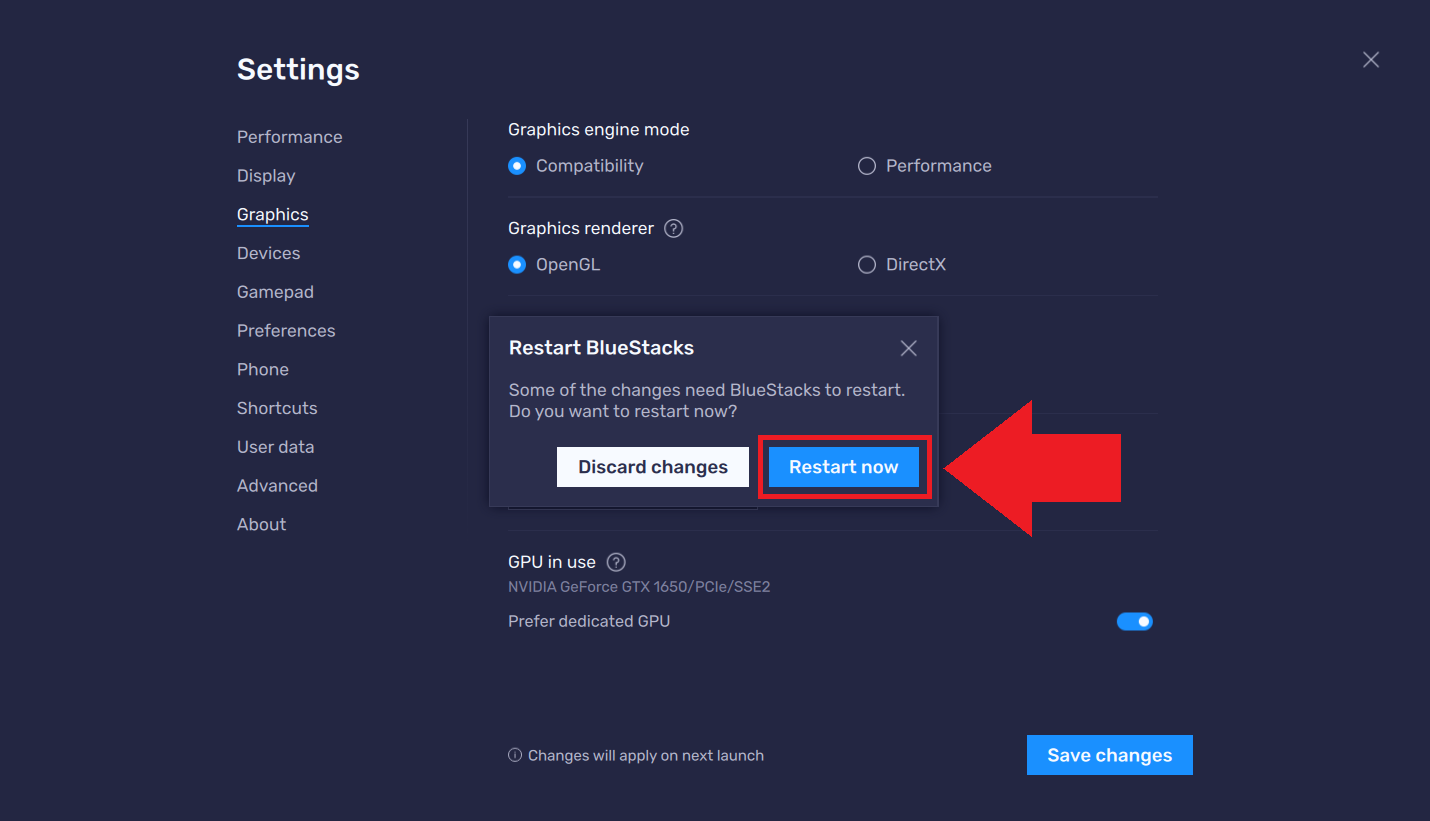
Task: Disable the Prefer dedicated GPU toggle
Action: pos(1135,621)
